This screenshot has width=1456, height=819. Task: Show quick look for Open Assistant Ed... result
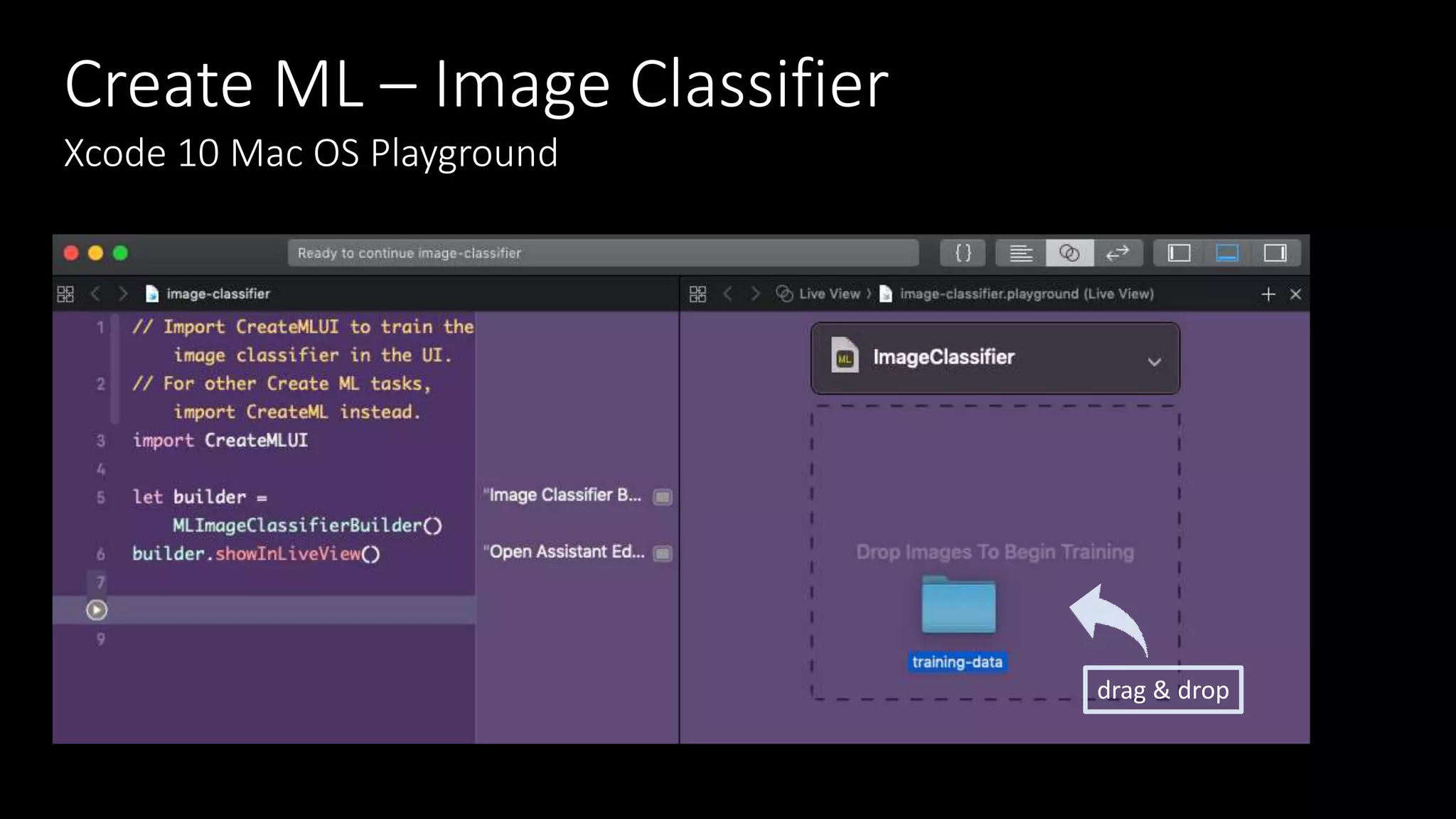point(662,554)
